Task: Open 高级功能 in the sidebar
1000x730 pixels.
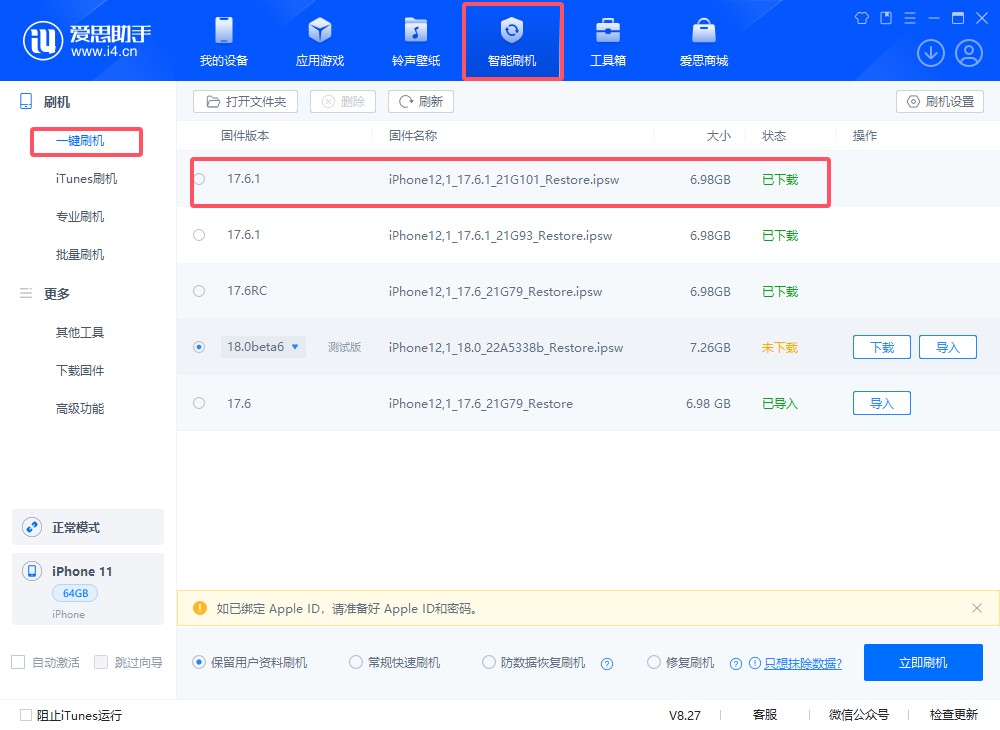Action: 80,408
